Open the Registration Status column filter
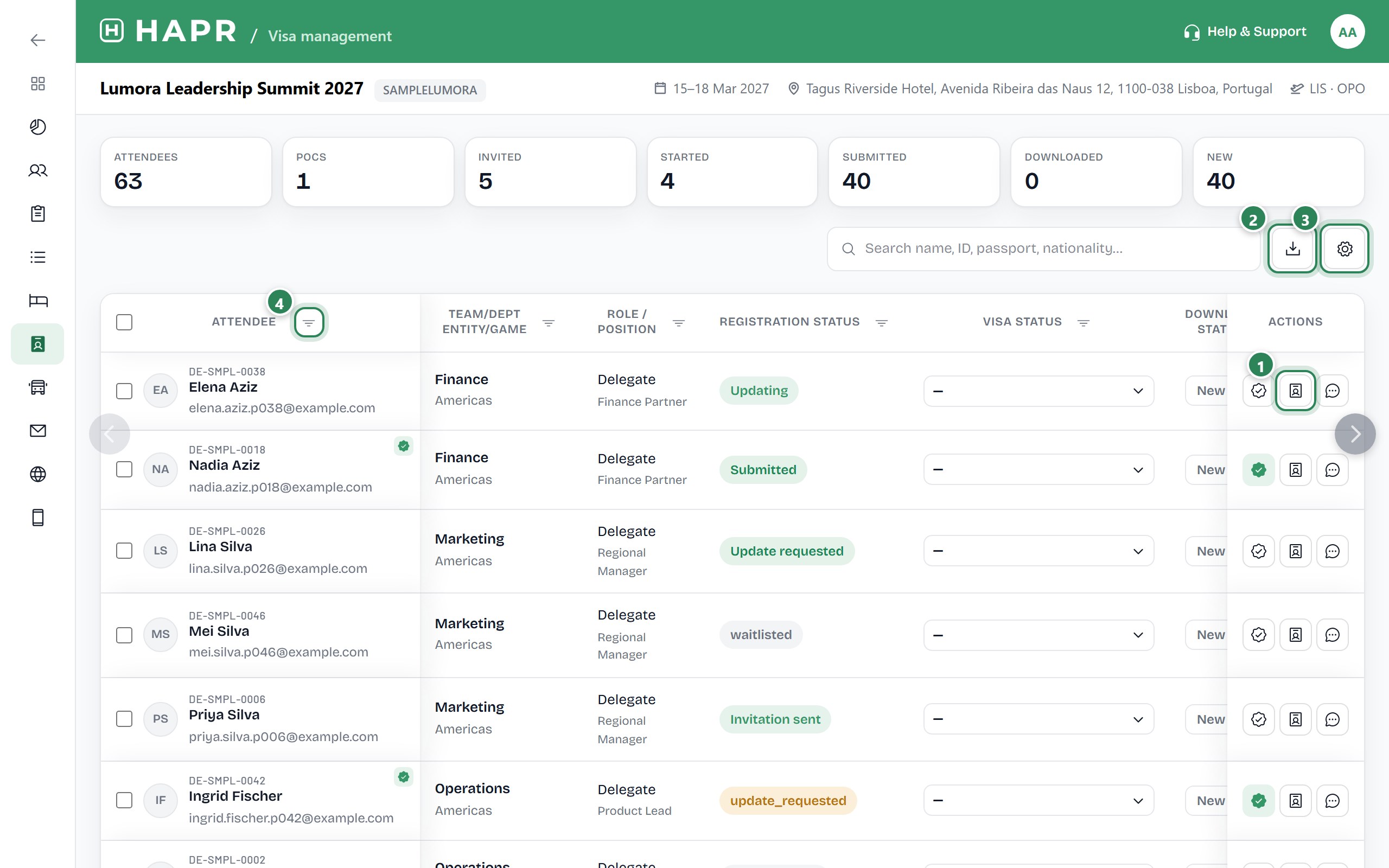1389x868 pixels. (x=882, y=323)
